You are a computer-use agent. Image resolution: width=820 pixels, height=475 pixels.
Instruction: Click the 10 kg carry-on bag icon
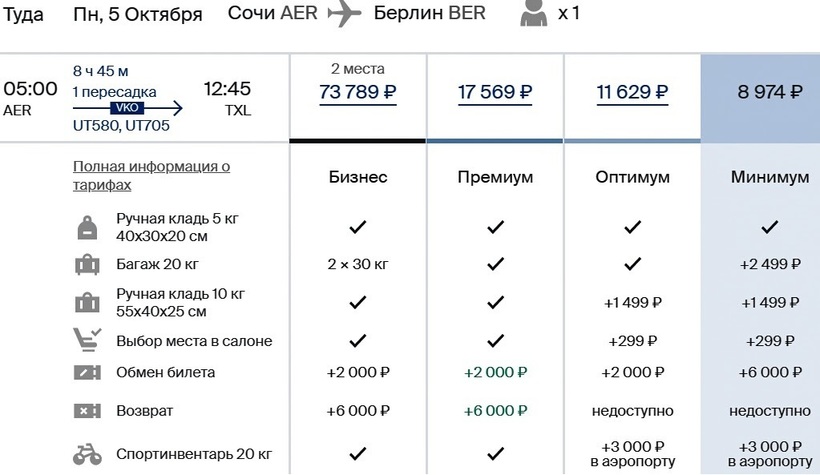[x=87, y=303]
